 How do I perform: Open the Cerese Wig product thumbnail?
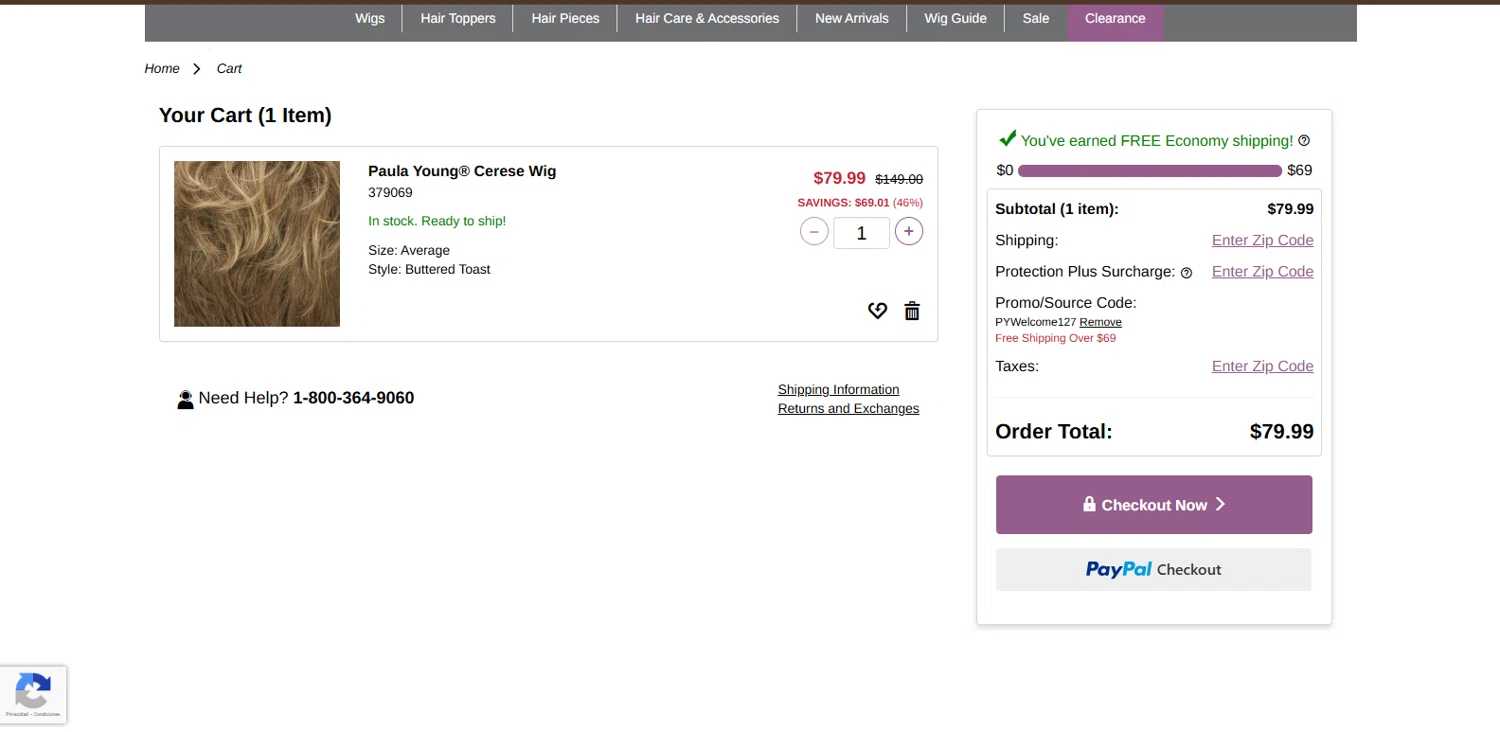pos(257,244)
